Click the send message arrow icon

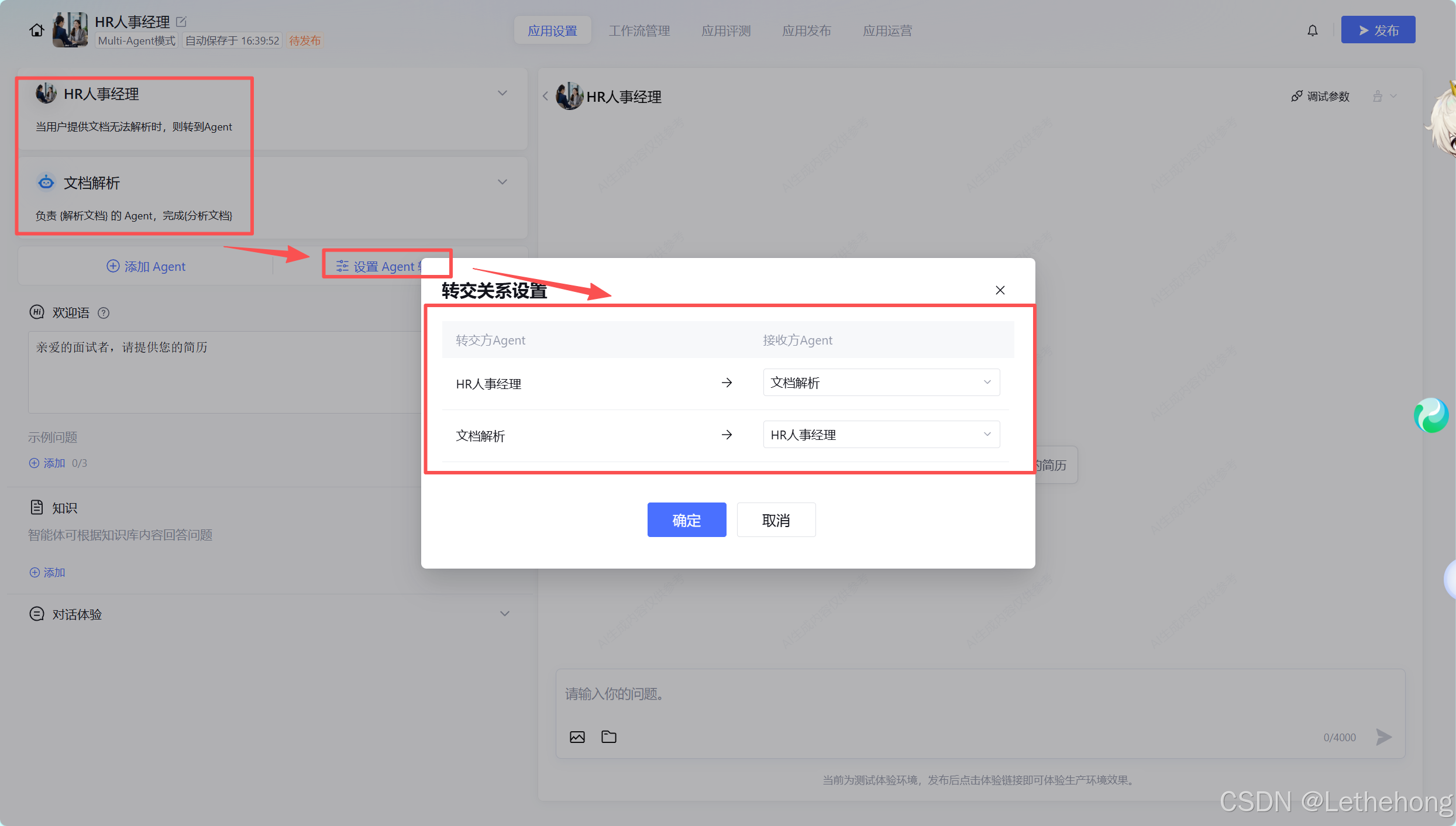coord(1383,737)
